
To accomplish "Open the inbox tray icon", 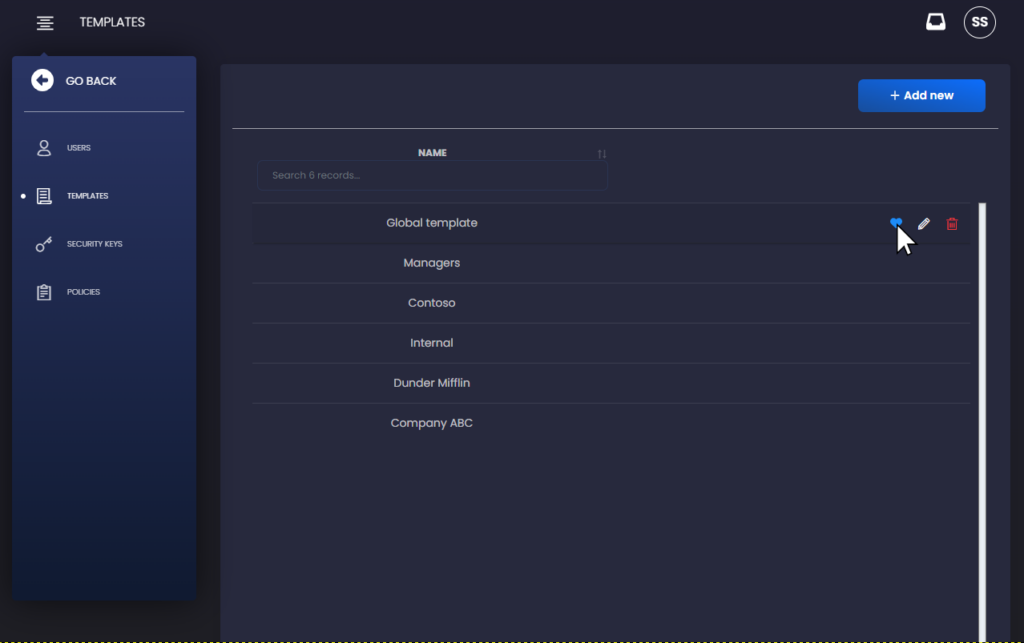I will [935, 22].
